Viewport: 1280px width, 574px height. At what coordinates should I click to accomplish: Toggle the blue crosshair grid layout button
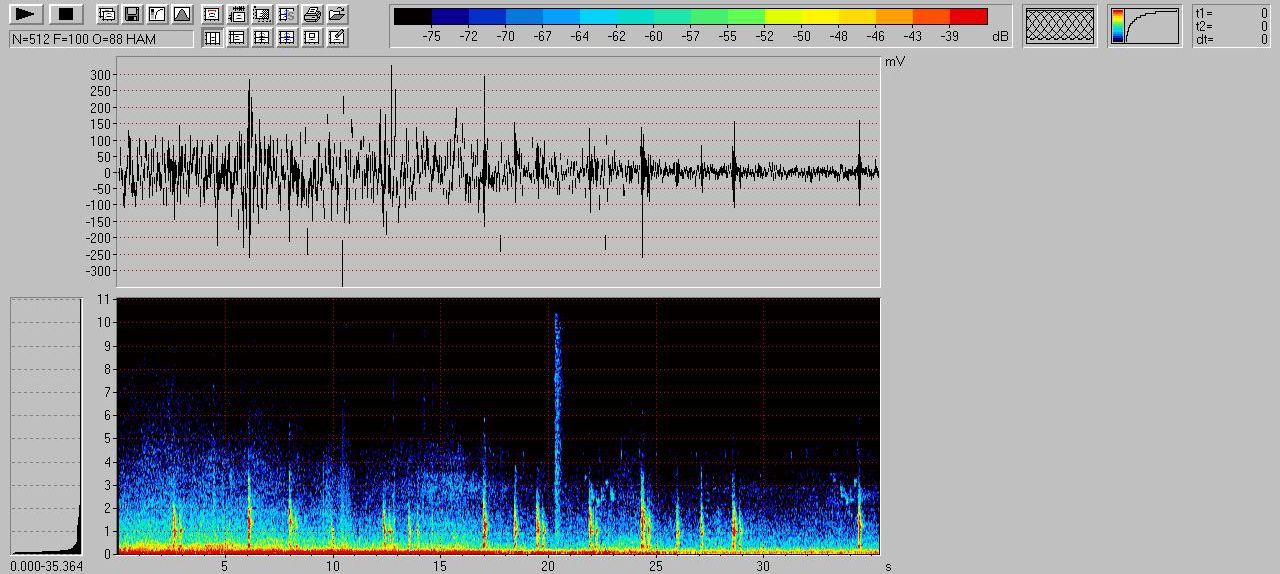pyautogui.click(x=287, y=38)
